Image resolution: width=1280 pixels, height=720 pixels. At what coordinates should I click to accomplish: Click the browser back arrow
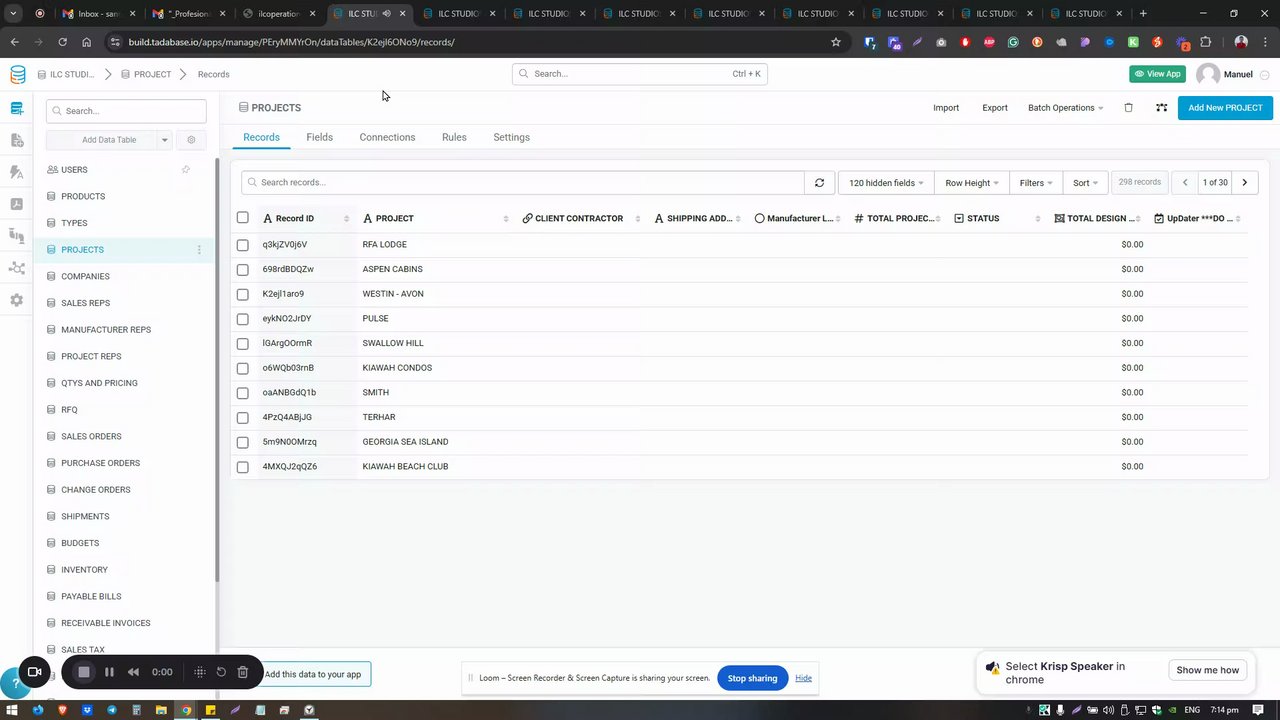[14, 42]
